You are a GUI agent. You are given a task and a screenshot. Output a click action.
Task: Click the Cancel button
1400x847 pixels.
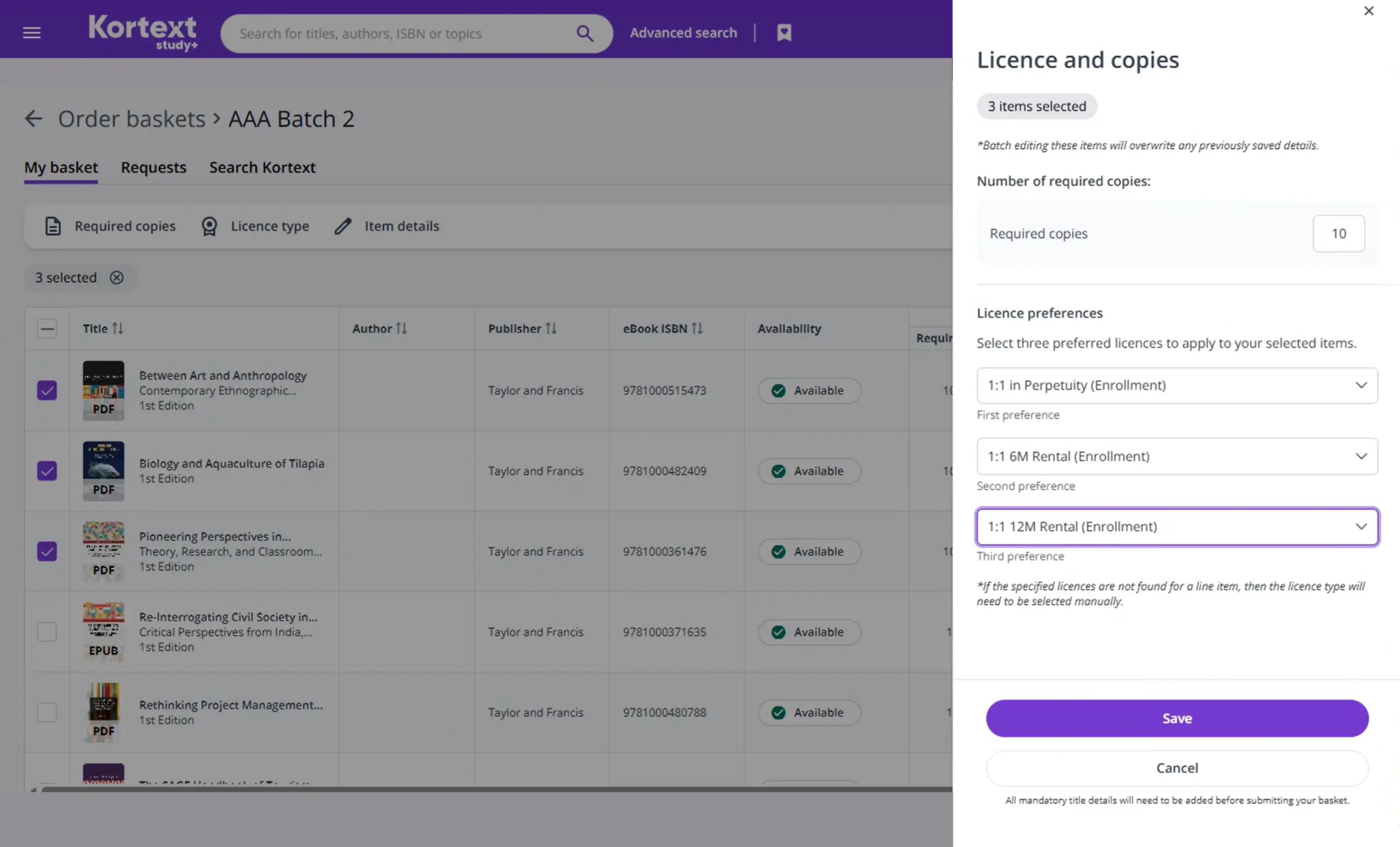pos(1177,768)
